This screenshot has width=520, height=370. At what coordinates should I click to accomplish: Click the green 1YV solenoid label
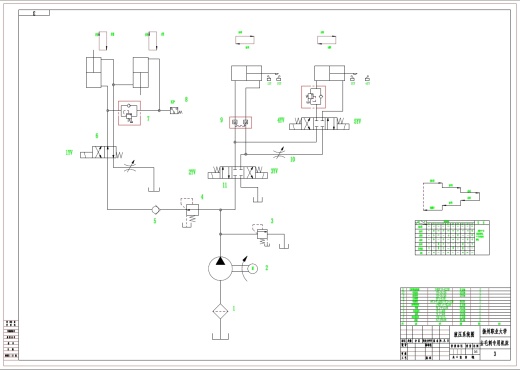69,153
